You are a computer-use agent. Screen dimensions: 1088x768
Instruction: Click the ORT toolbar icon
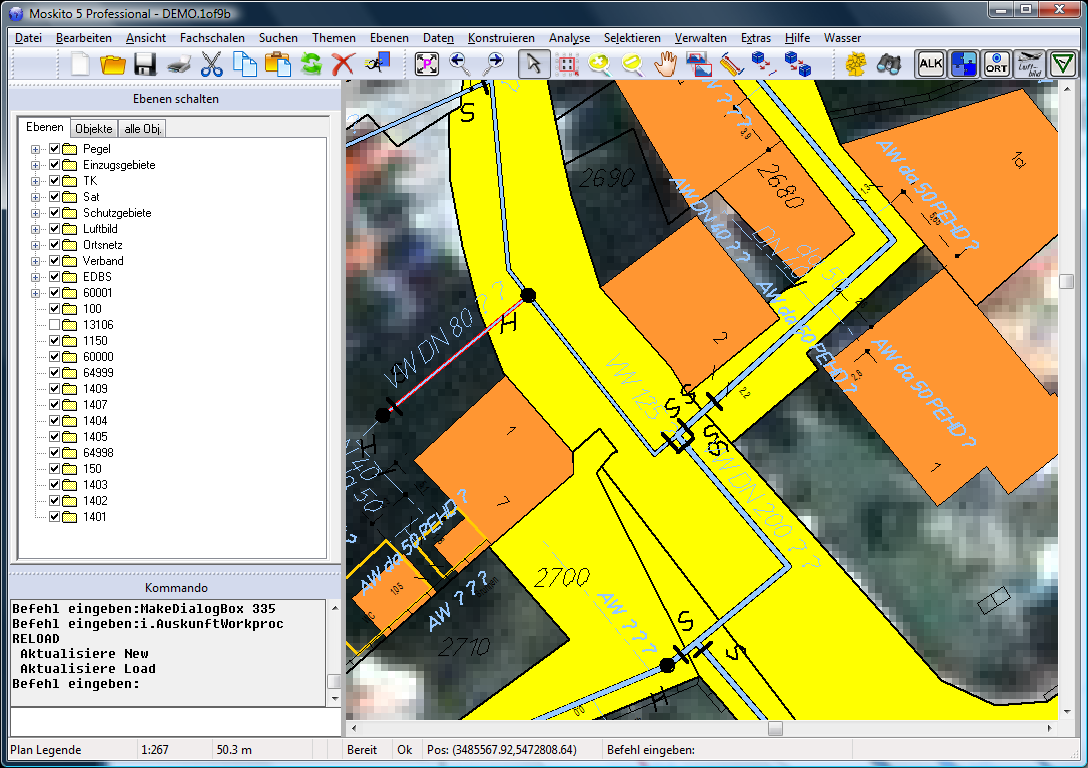[997, 65]
